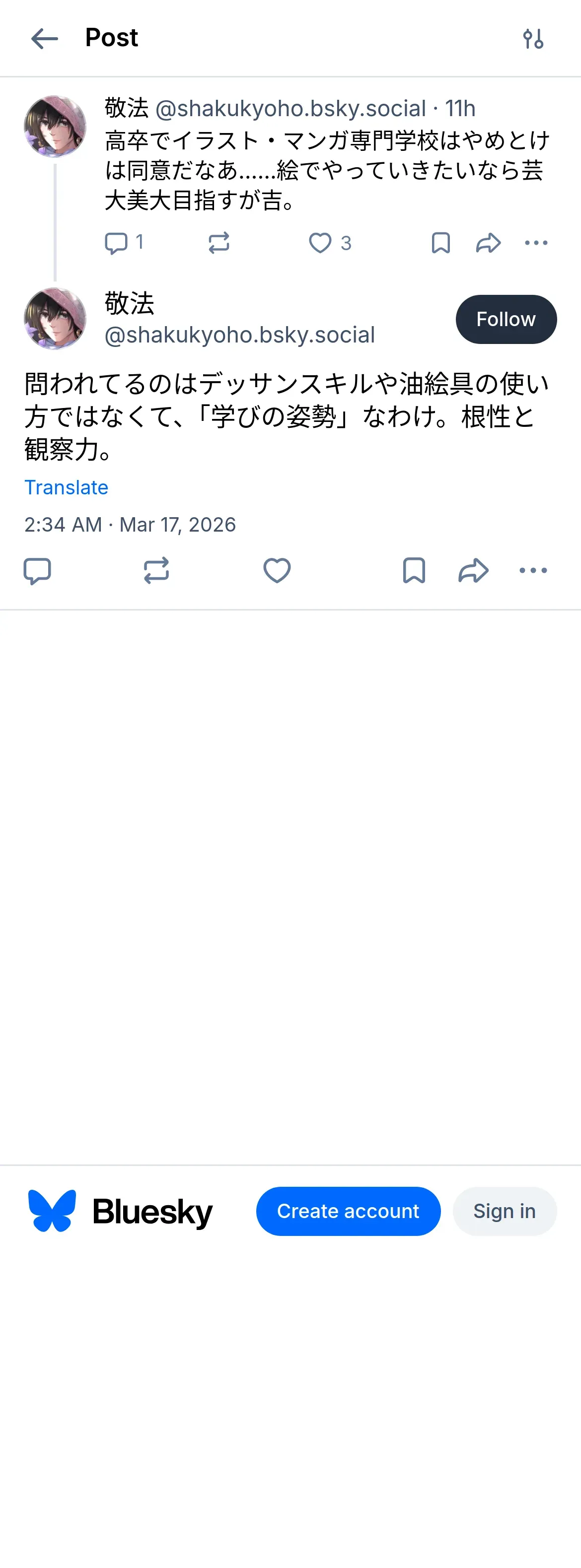Repost the main post
Viewport: 581px width, 1568px height.
click(156, 571)
